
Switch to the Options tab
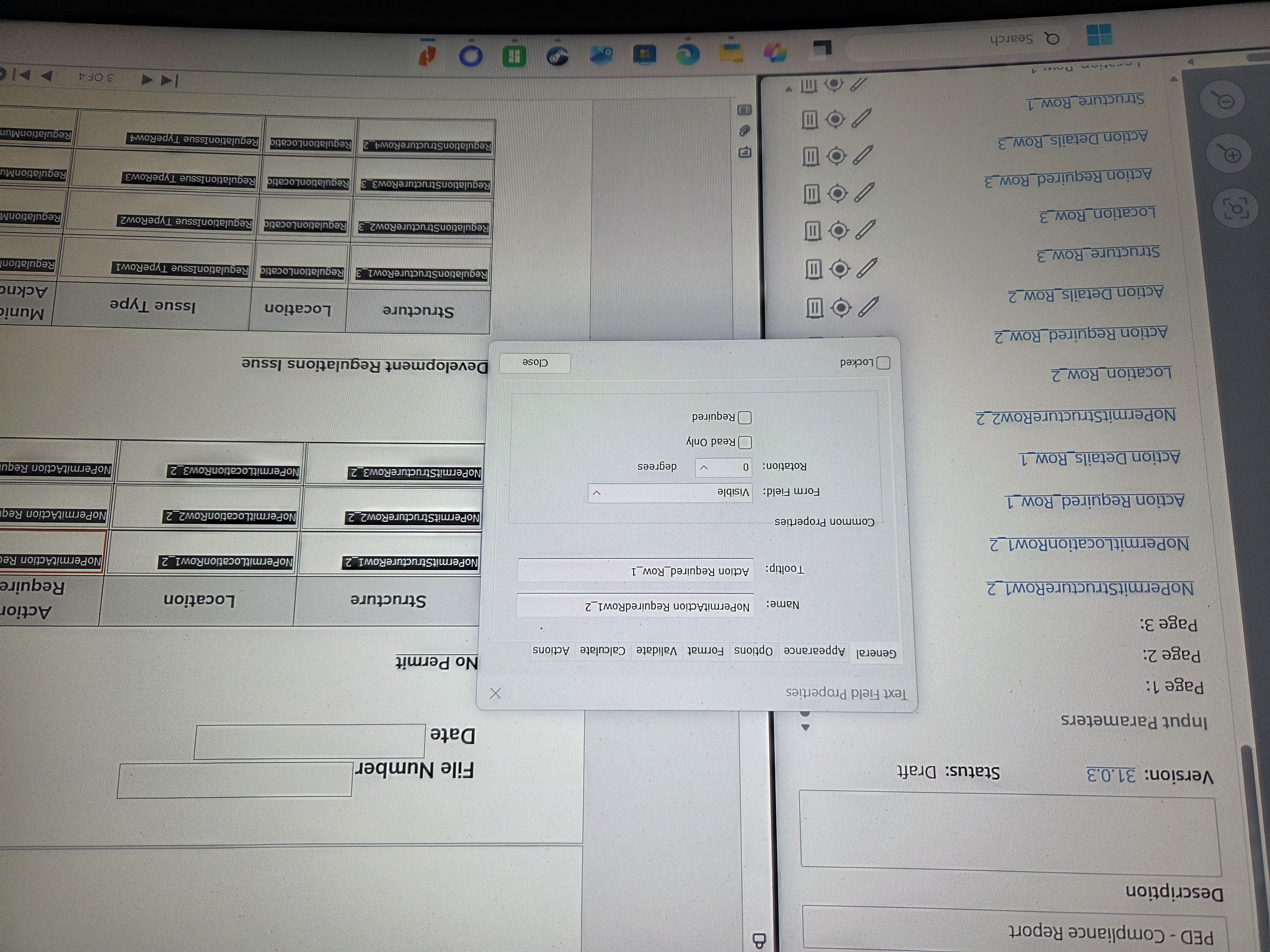(754, 651)
